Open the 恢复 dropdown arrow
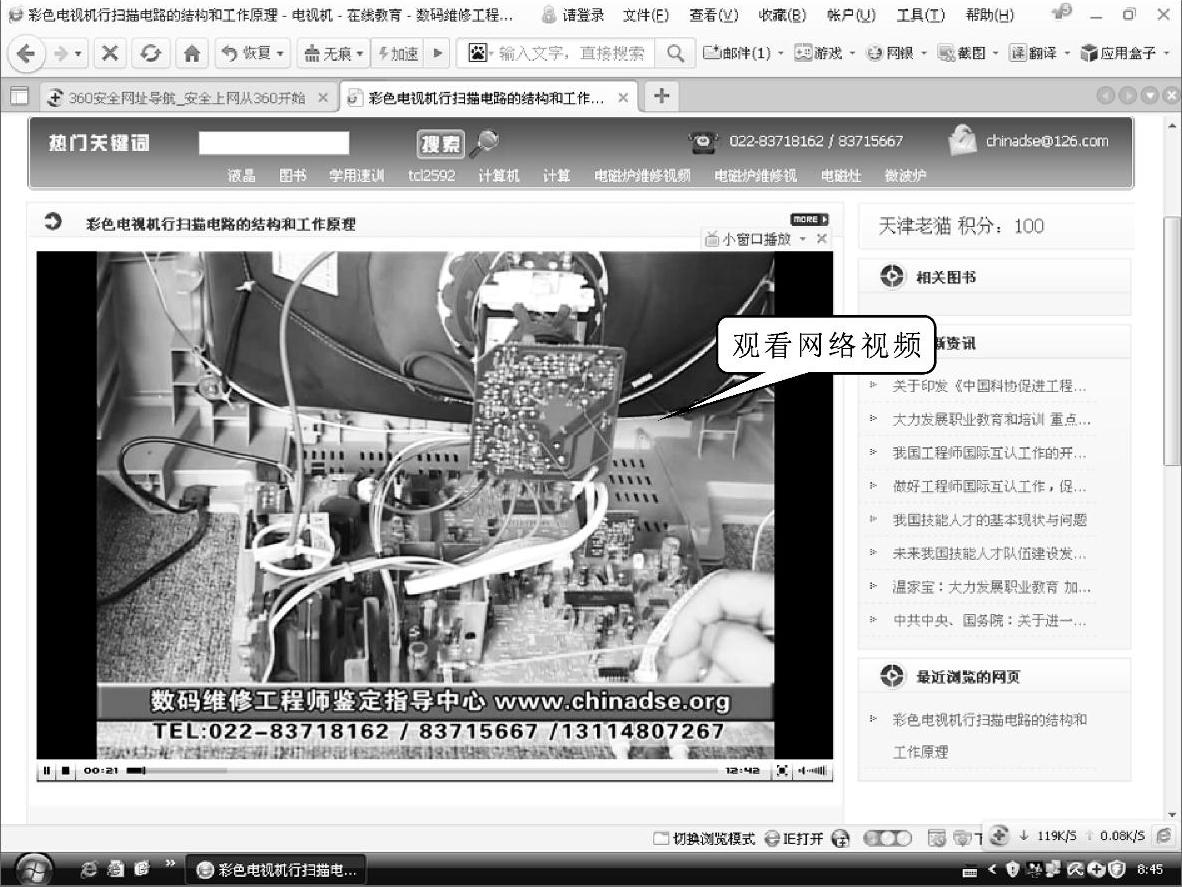Image resolution: width=1182 pixels, height=887 pixels. pyautogui.click(x=280, y=54)
